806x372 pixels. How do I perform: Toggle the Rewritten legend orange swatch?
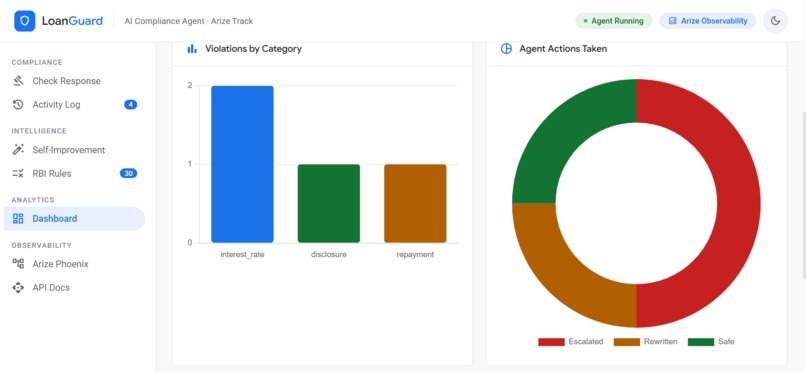pyautogui.click(x=627, y=342)
